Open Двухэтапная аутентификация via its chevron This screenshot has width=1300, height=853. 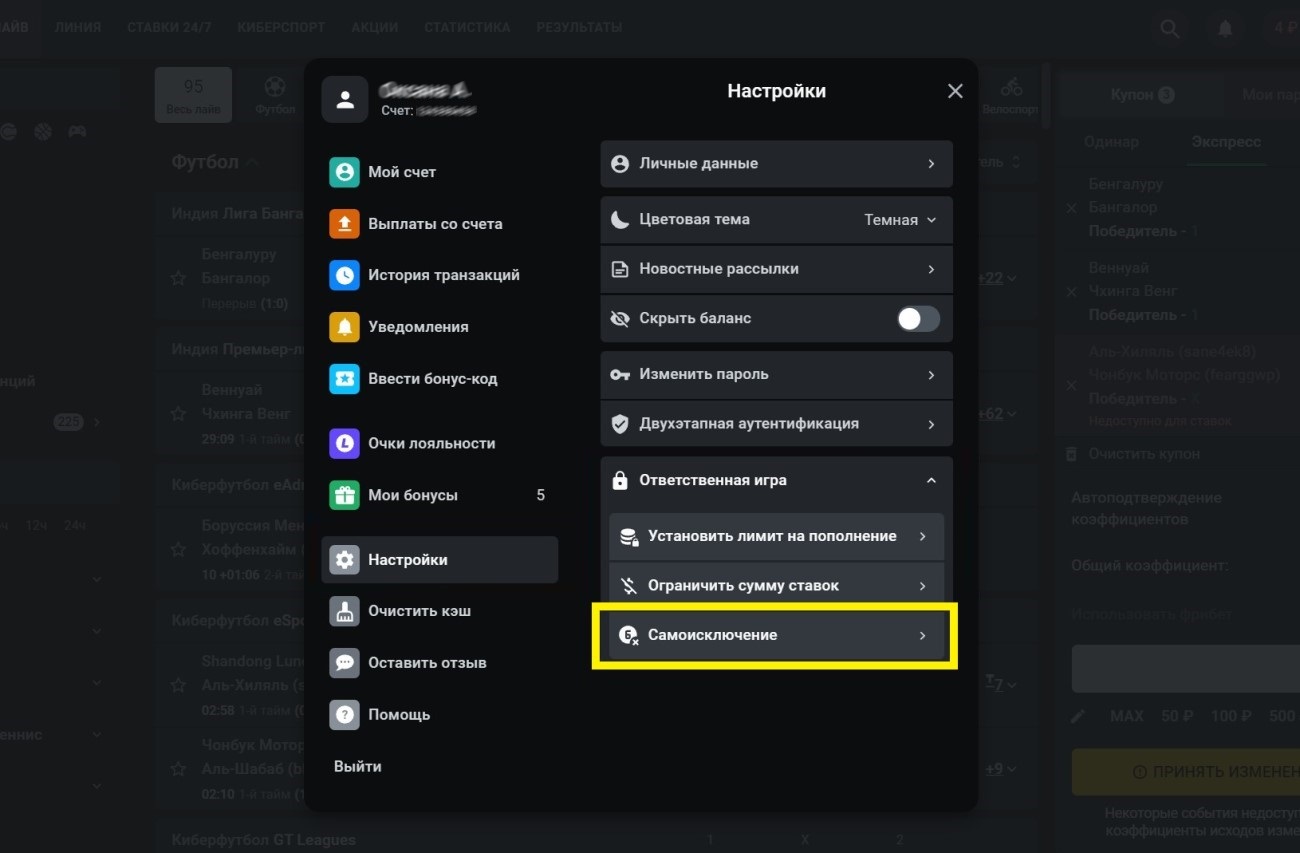pyautogui.click(x=931, y=424)
